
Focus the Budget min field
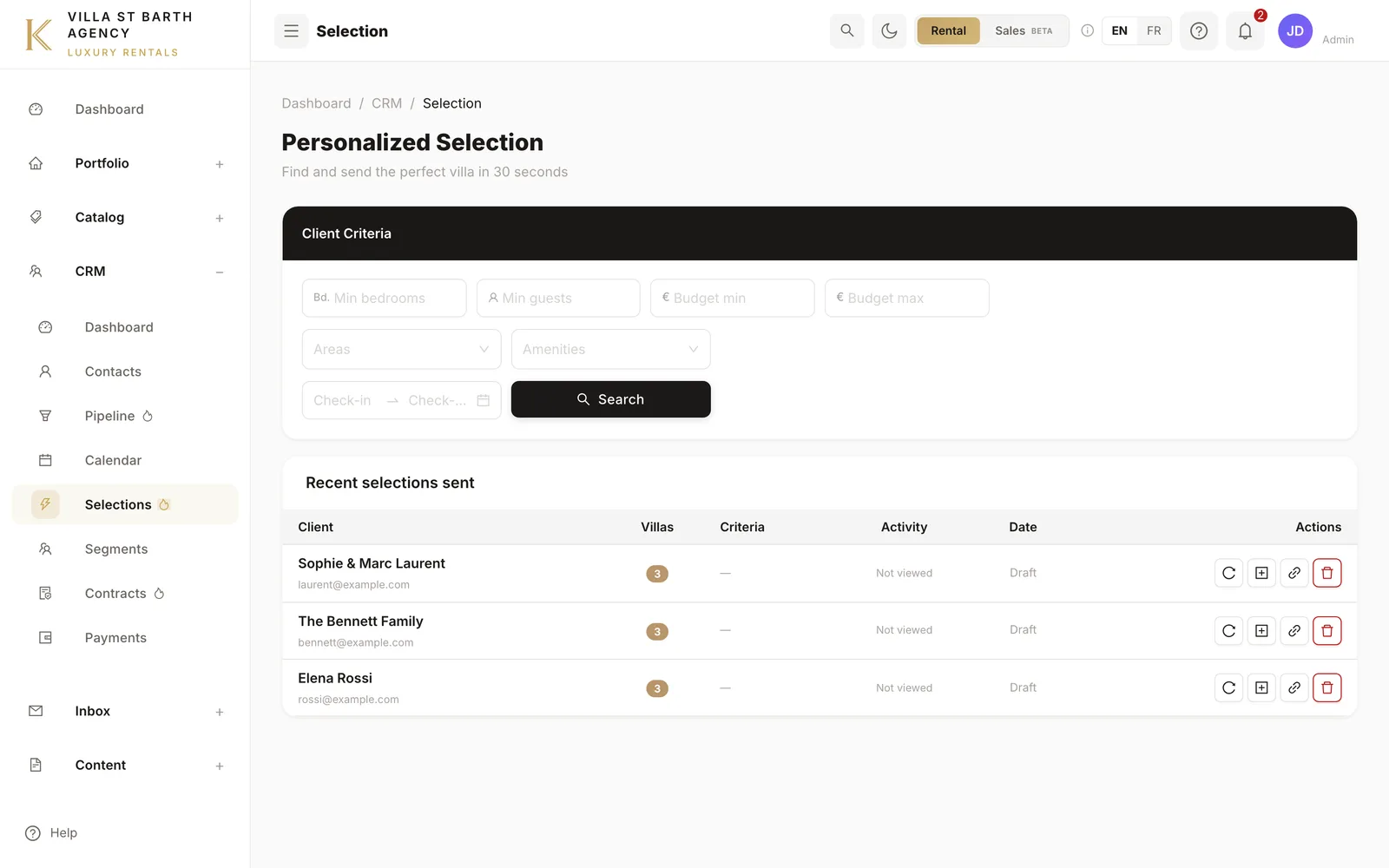tap(732, 298)
